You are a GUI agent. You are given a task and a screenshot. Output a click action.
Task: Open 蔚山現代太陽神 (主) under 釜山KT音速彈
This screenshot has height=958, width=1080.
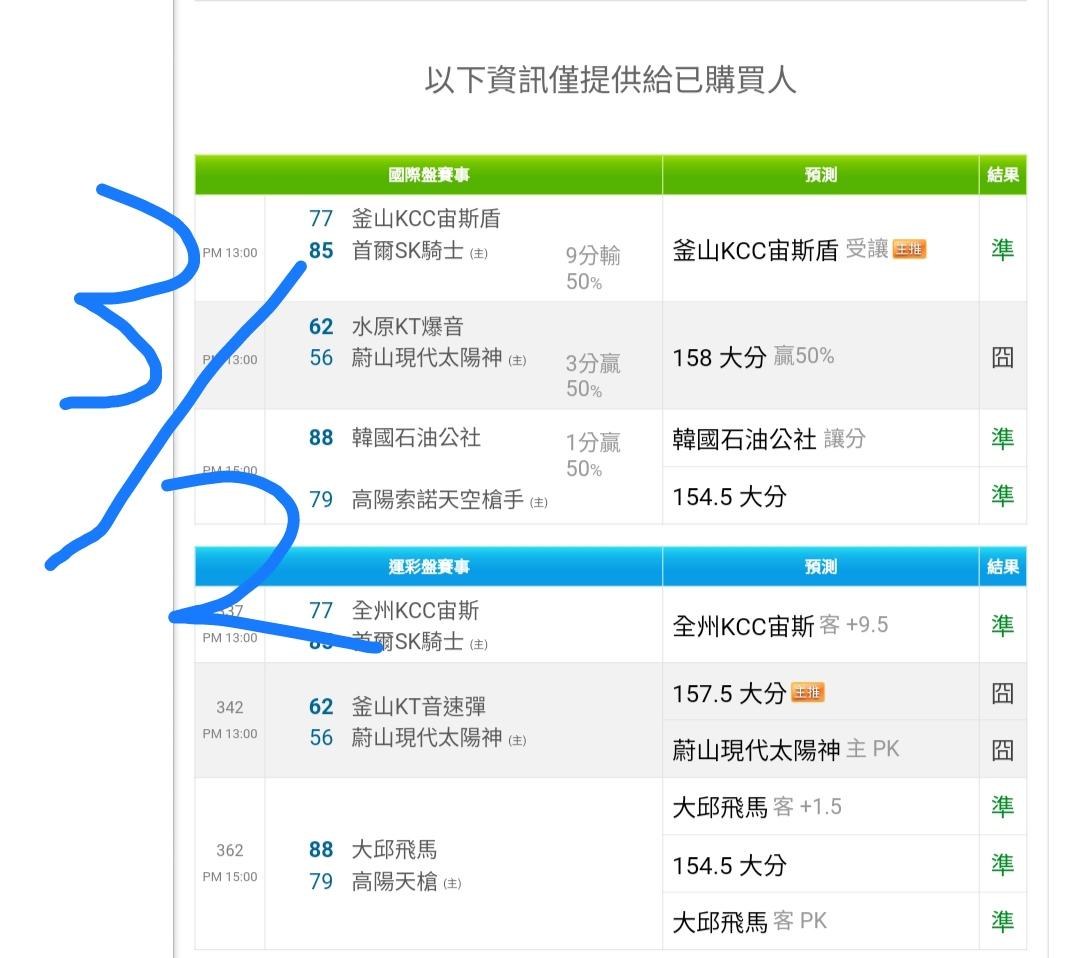[x=439, y=738]
